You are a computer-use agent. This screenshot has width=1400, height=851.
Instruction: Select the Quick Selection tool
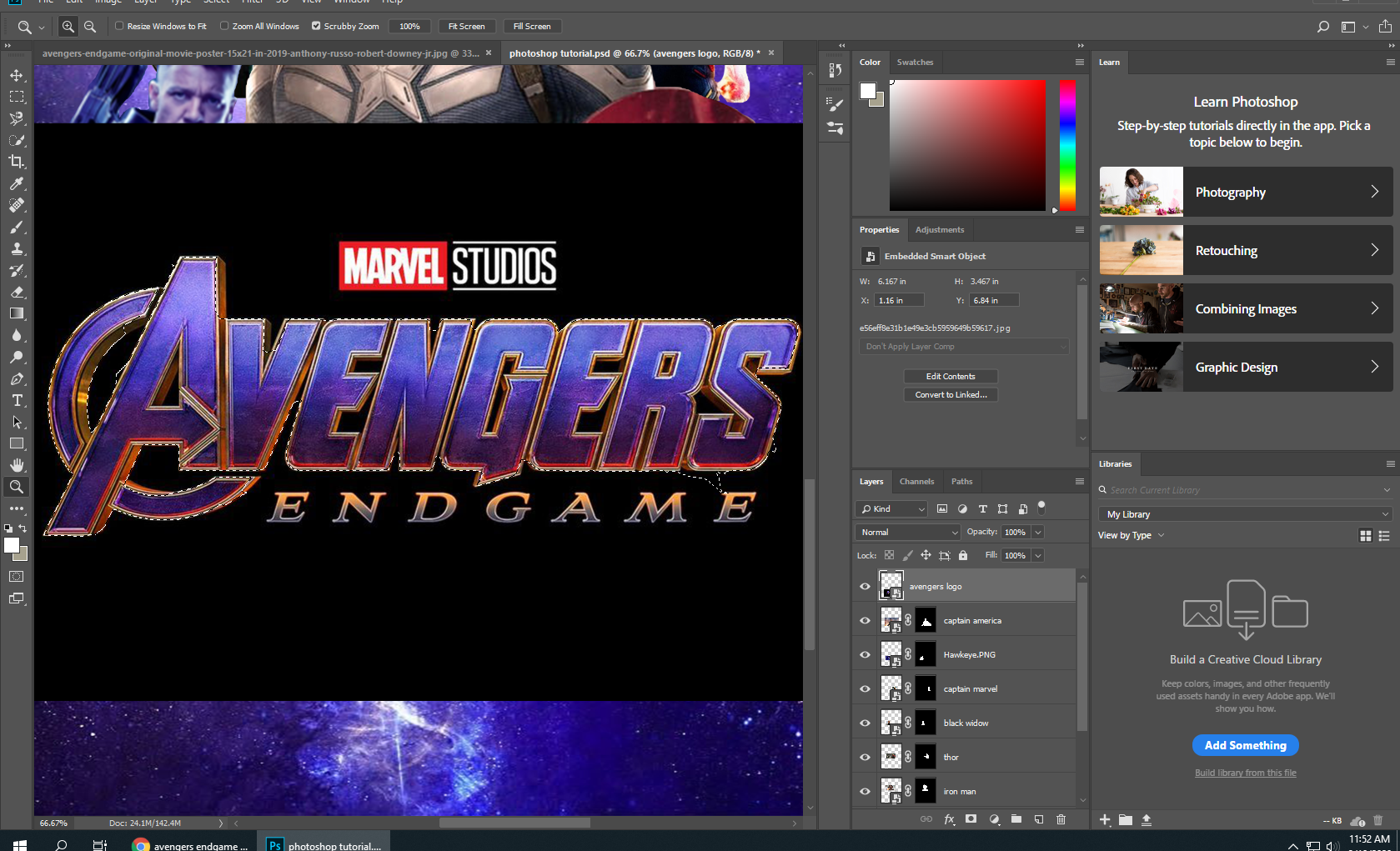tap(17, 140)
